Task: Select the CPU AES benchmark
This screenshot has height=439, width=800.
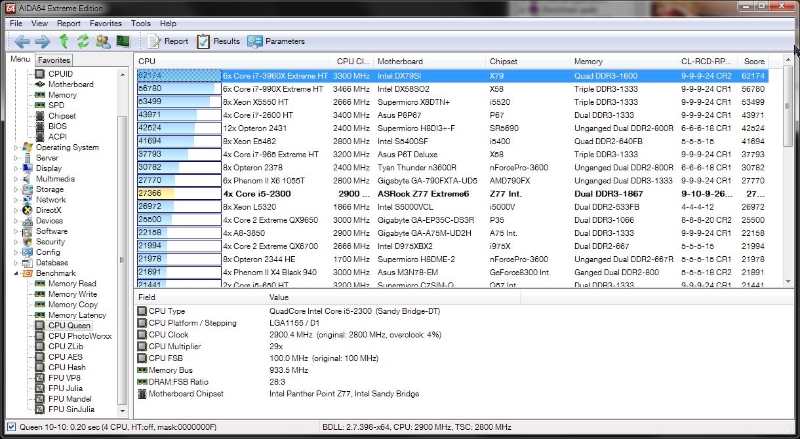Action: 65,357
